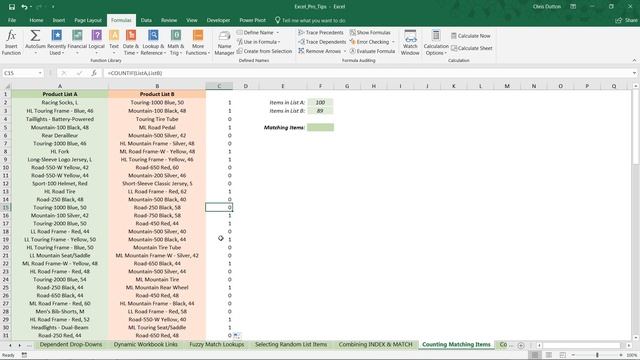Select cell 'Racing Socks, L'
The height and width of the screenshot is (360, 640).
(60, 102)
